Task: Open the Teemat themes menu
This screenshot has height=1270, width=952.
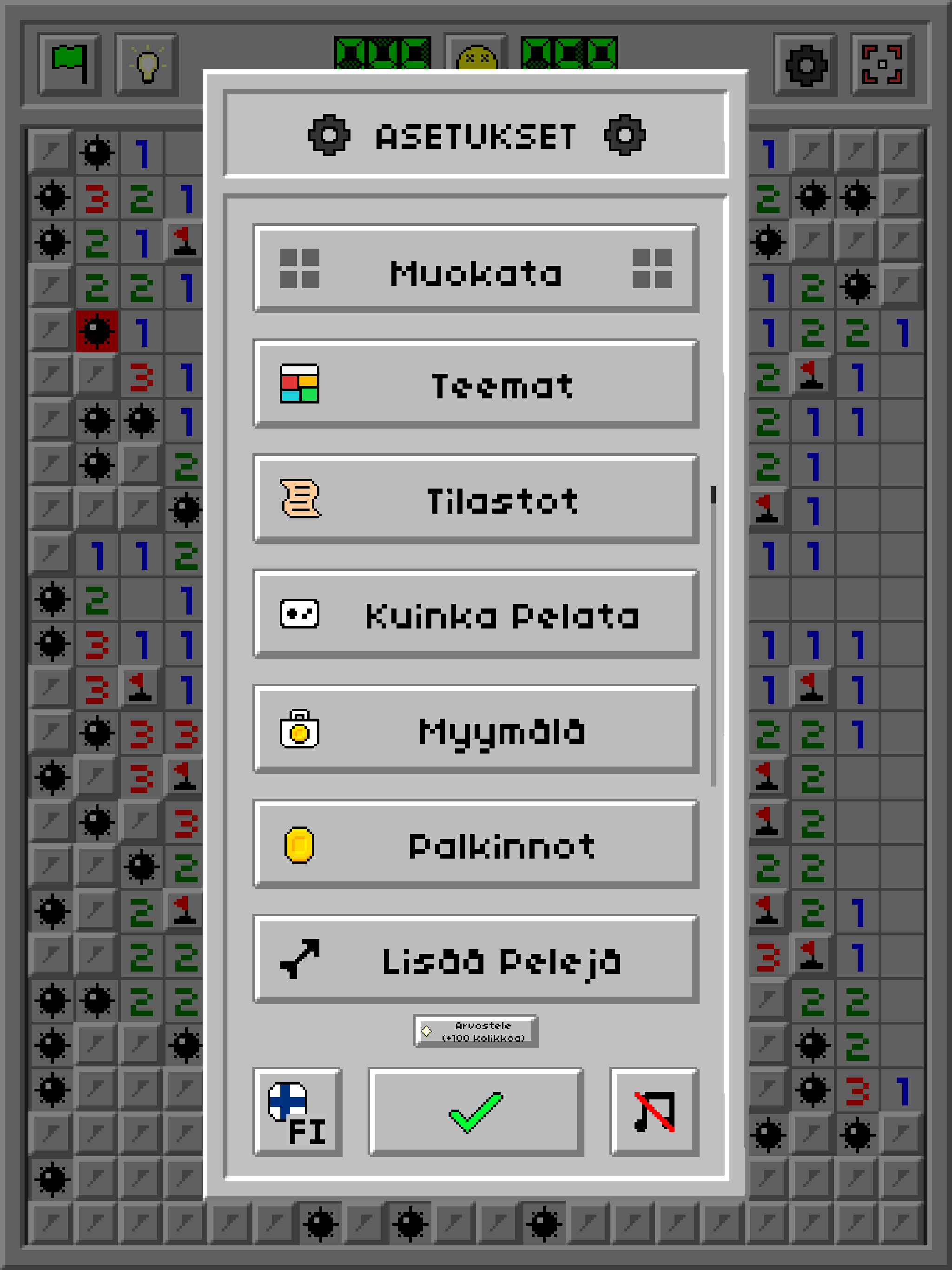Action: point(476,384)
